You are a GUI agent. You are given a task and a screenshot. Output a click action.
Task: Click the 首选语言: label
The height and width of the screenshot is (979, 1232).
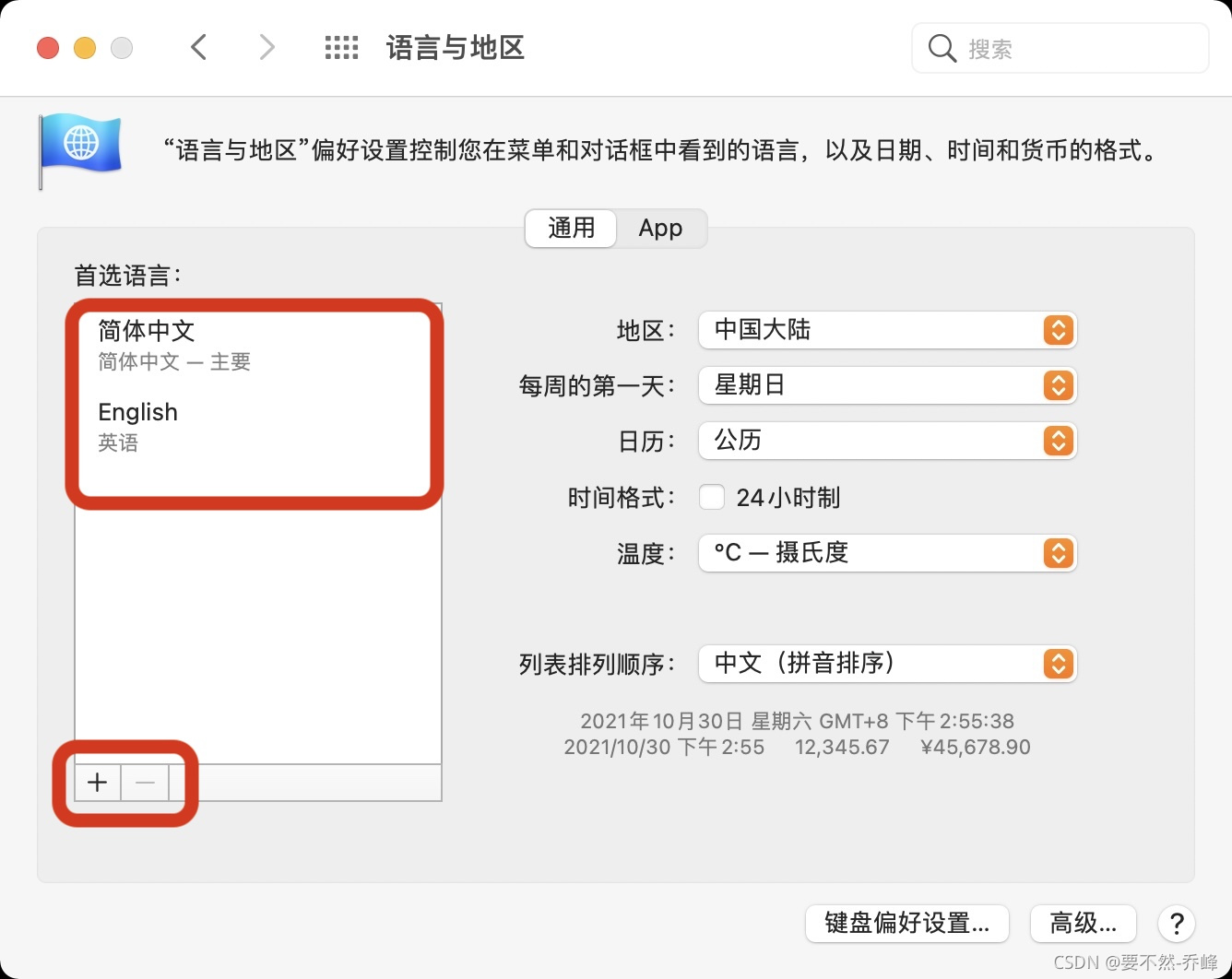[x=128, y=275]
